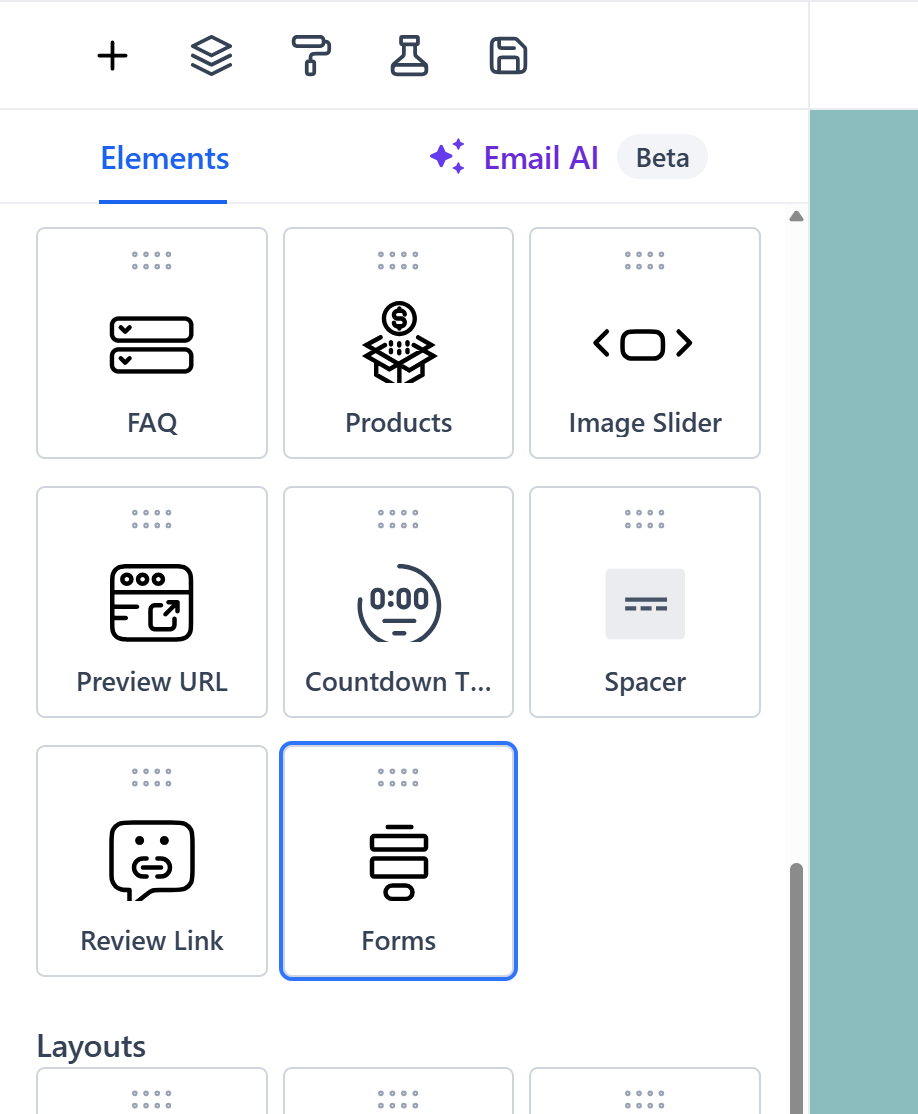Insert the Image Slider element
918x1114 pixels.
pos(644,343)
